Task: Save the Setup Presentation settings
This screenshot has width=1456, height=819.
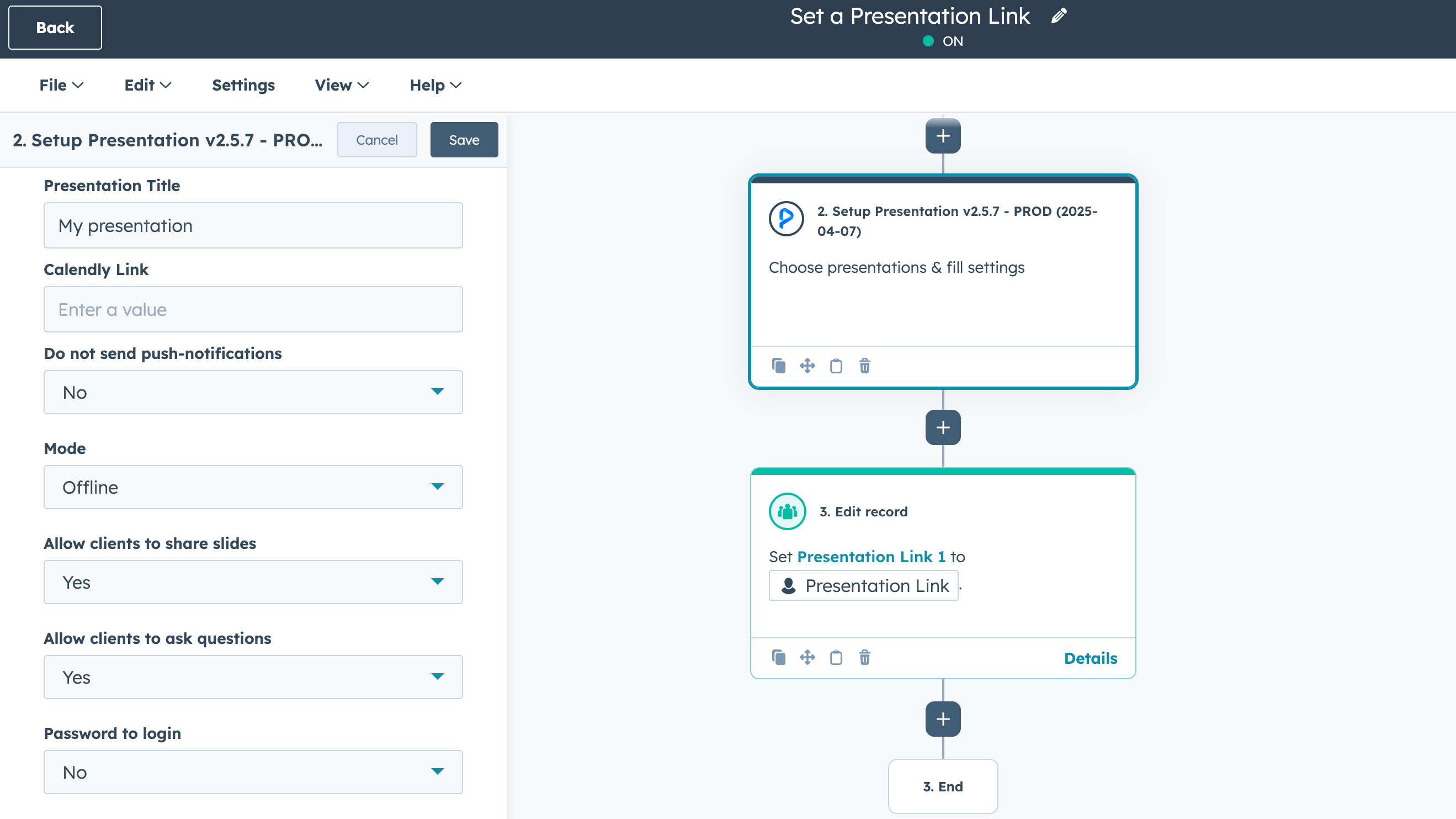Action: pyautogui.click(x=464, y=140)
